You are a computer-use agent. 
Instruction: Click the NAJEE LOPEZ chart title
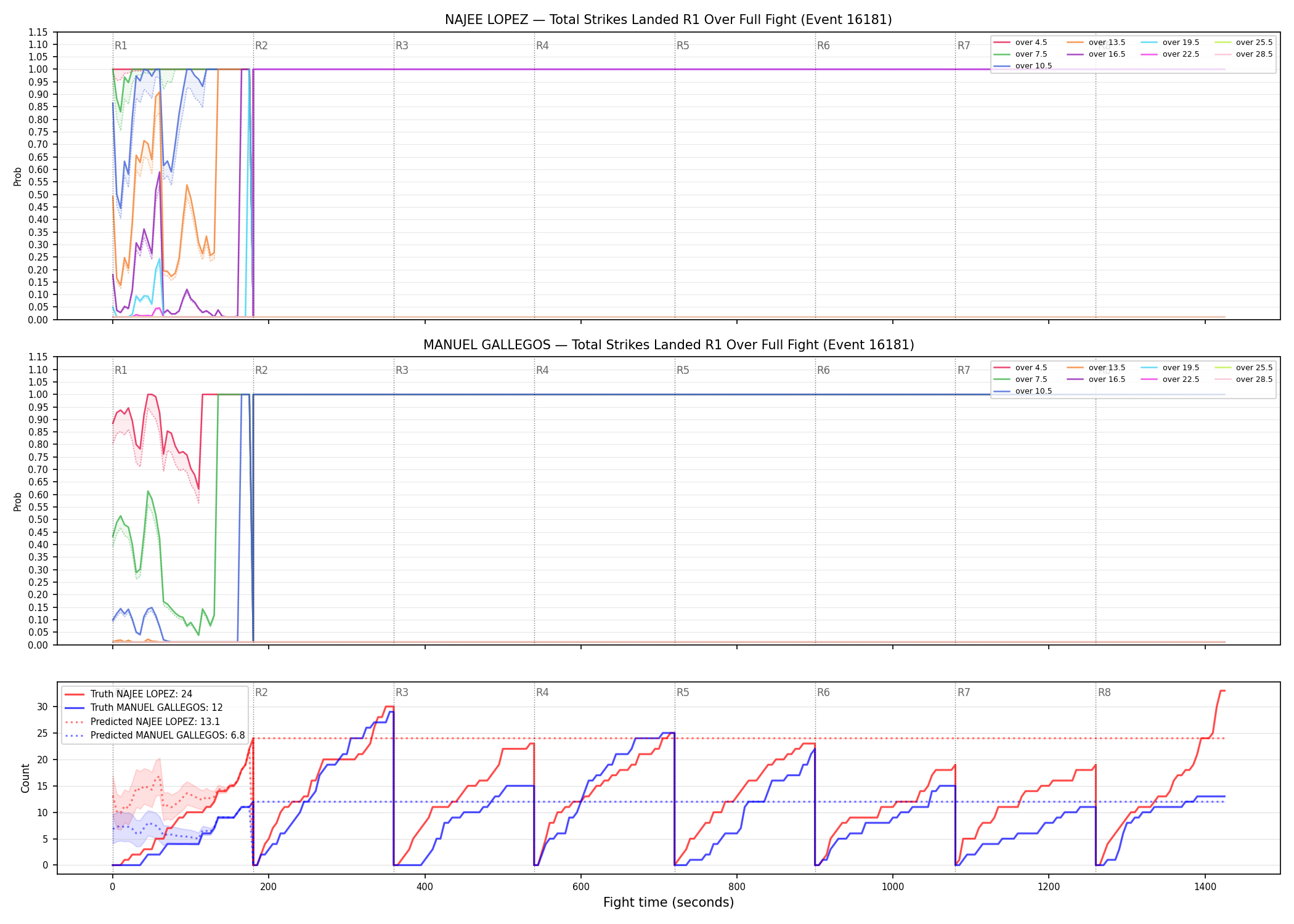click(x=669, y=20)
